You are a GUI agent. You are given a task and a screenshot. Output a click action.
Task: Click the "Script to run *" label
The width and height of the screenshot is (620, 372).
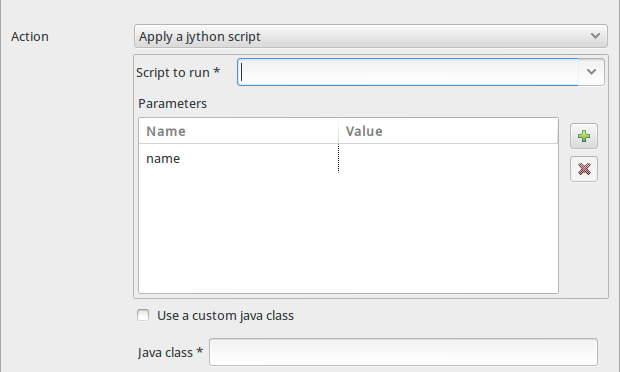(178, 72)
